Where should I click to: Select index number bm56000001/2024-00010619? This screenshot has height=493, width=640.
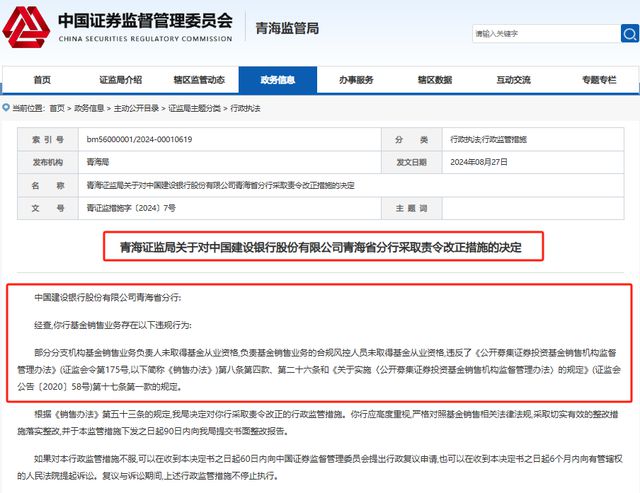(x=139, y=140)
